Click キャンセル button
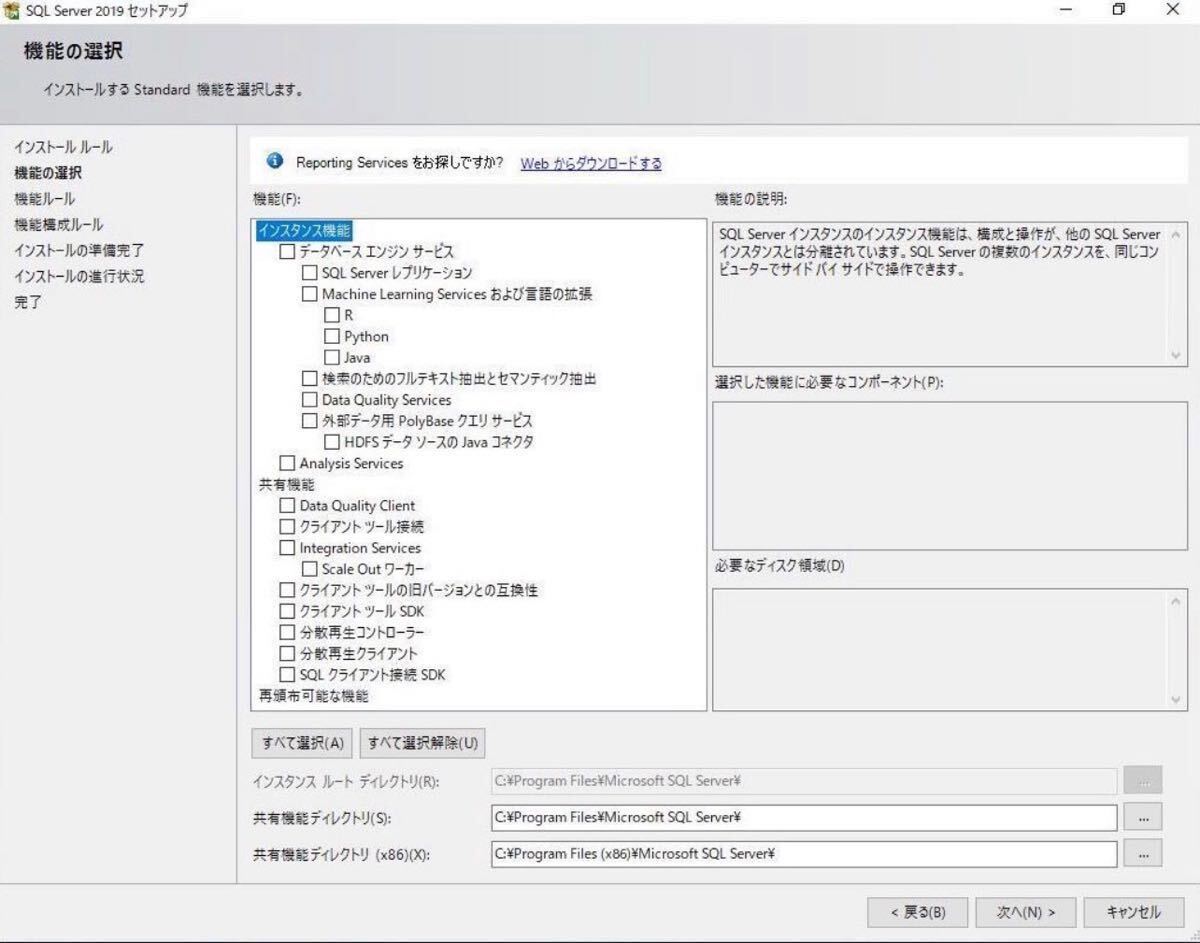The image size is (1200, 943). pyautogui.click(x=1135, y=912)
